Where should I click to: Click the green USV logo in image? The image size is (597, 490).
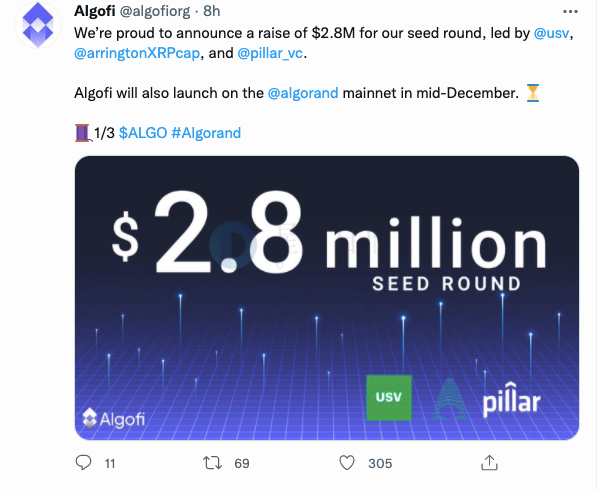tap(389, 397)
